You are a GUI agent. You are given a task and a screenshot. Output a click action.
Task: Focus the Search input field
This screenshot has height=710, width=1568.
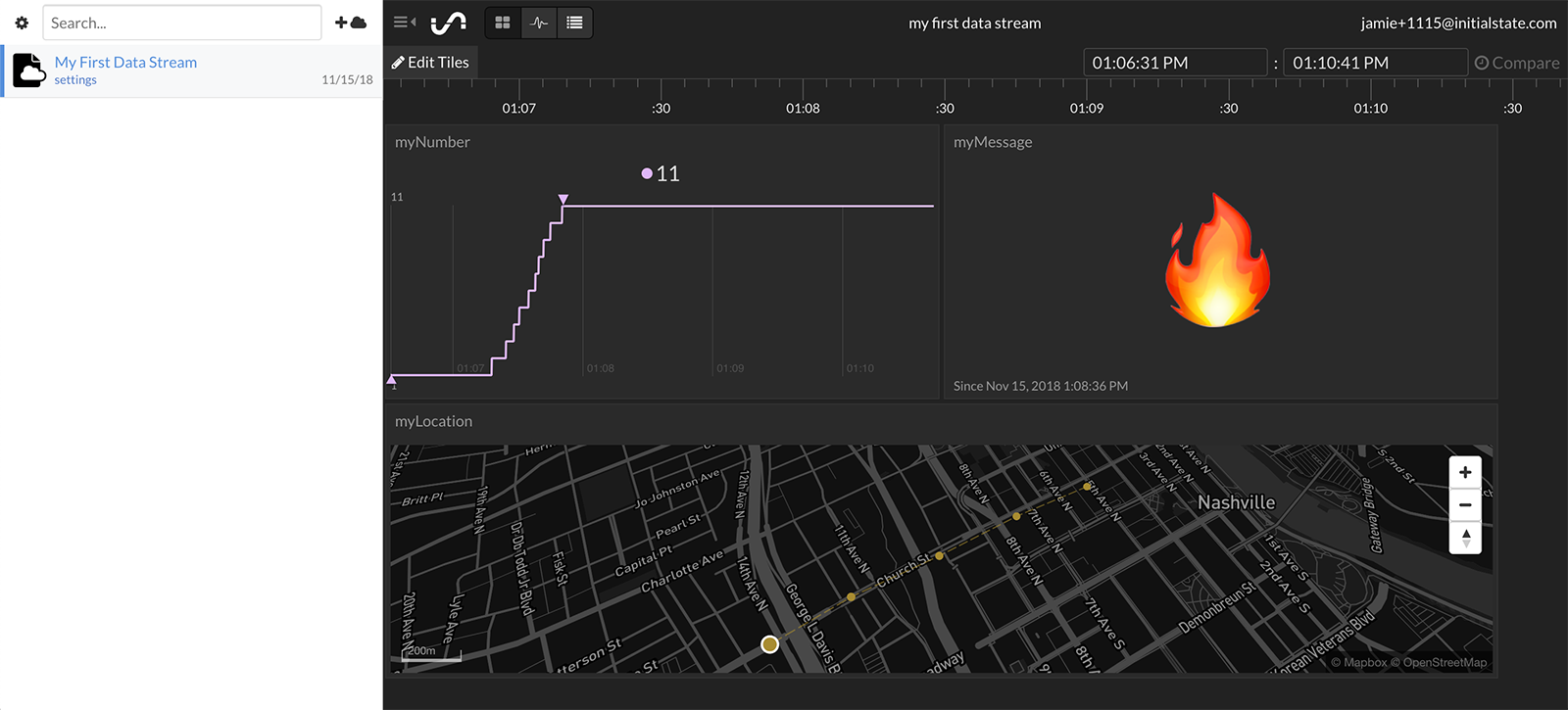181,23
